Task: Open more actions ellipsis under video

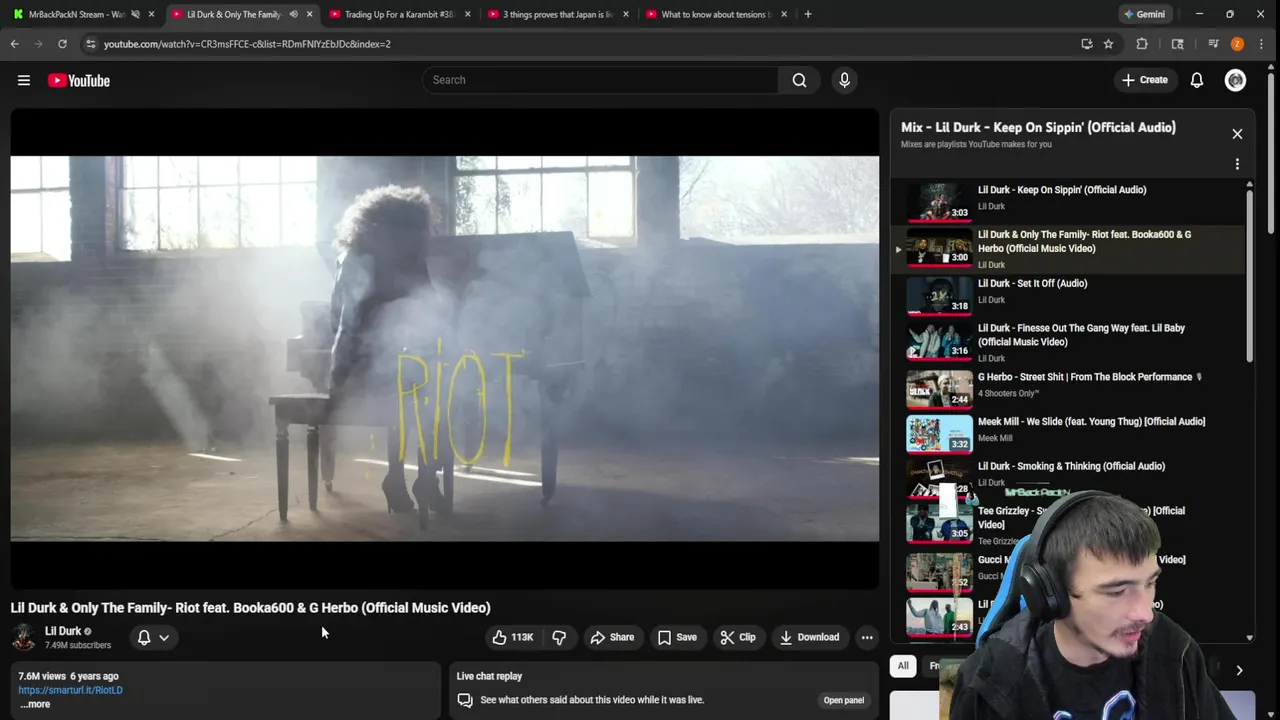Action: 867,637
